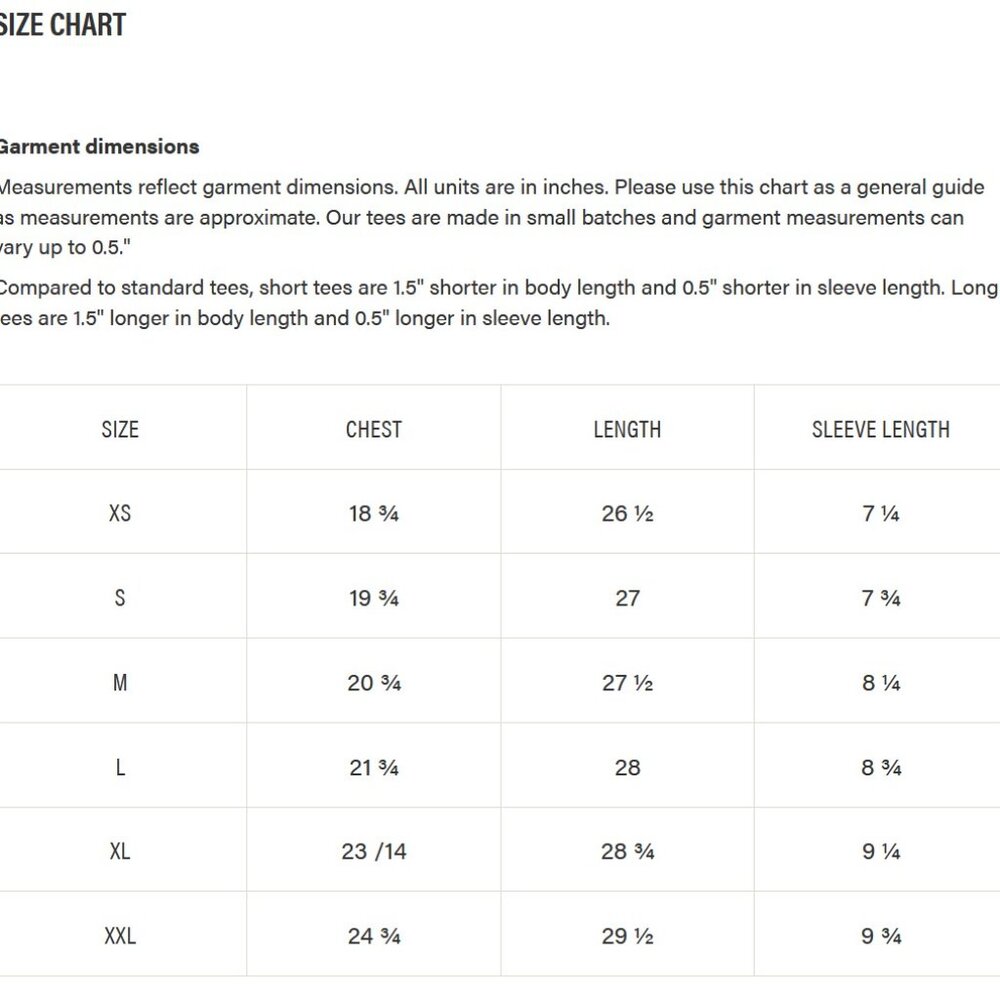The width and height of the screenshot is (1000, 1000).
Task: Select the Garment dimensions subheading
Action: click(x=99, y=147)
